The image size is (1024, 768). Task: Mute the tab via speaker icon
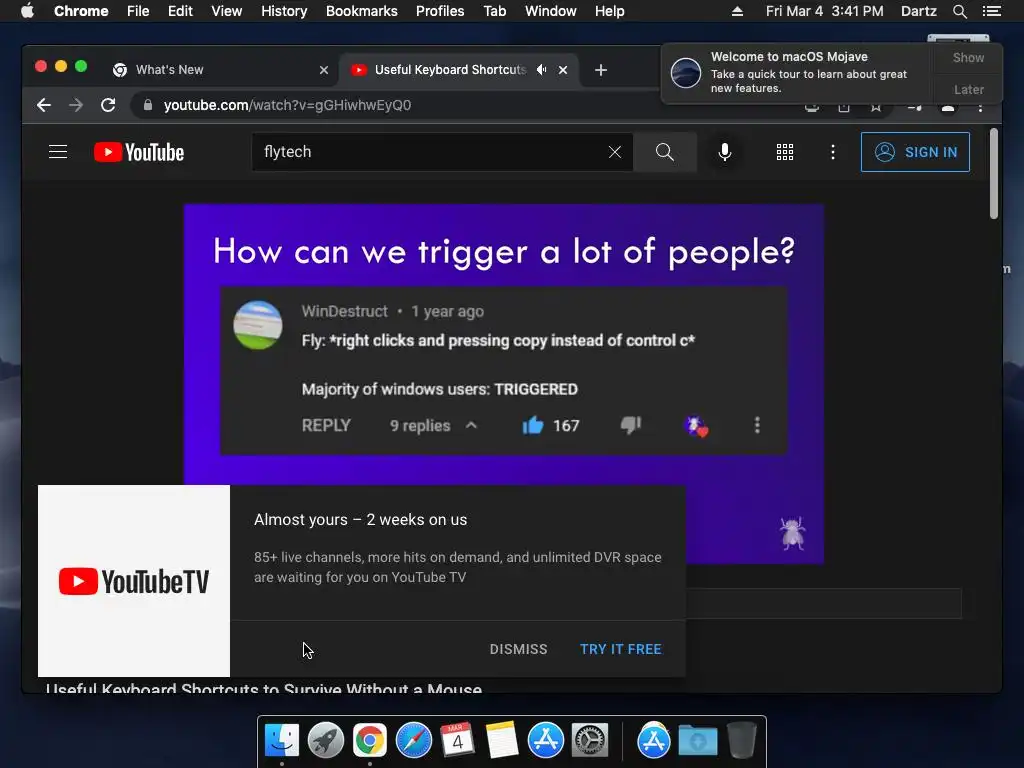(541, 70)
